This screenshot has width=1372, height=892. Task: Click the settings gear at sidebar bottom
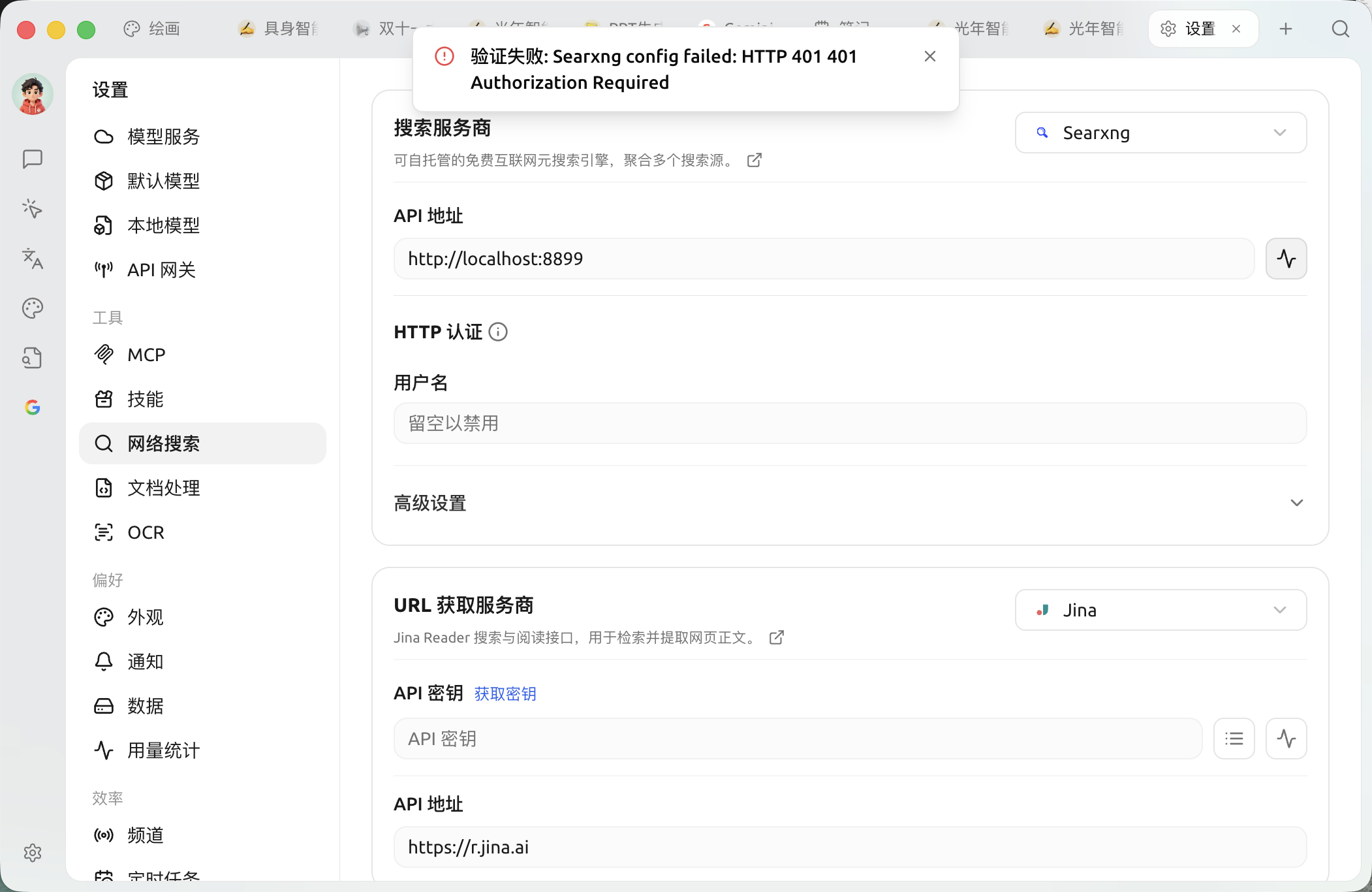click(32, 852)
